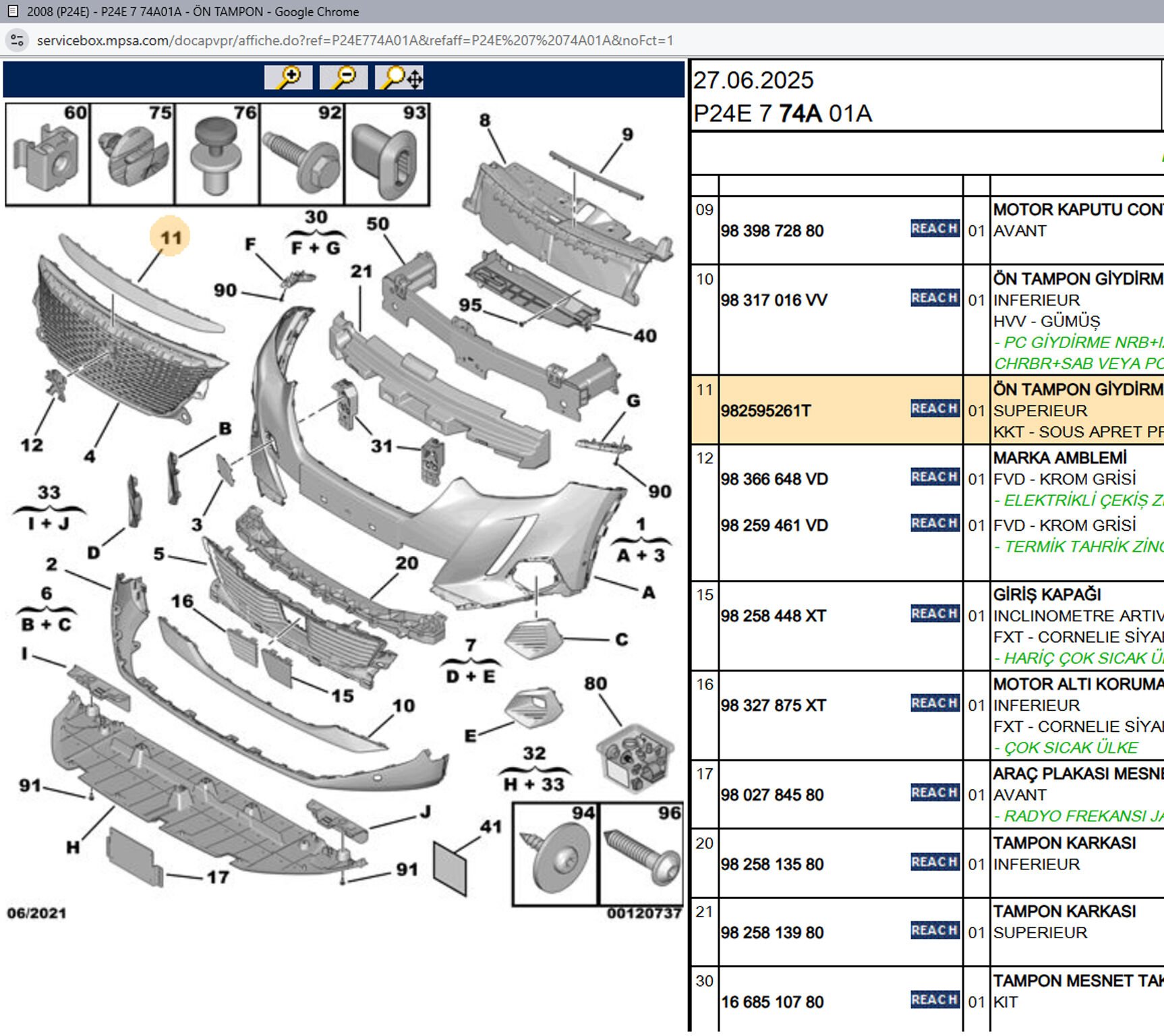Viewport: 1164px width, 1036px height.
Task: Open the site information icon in address bar
Action: [x=17, y=40]
